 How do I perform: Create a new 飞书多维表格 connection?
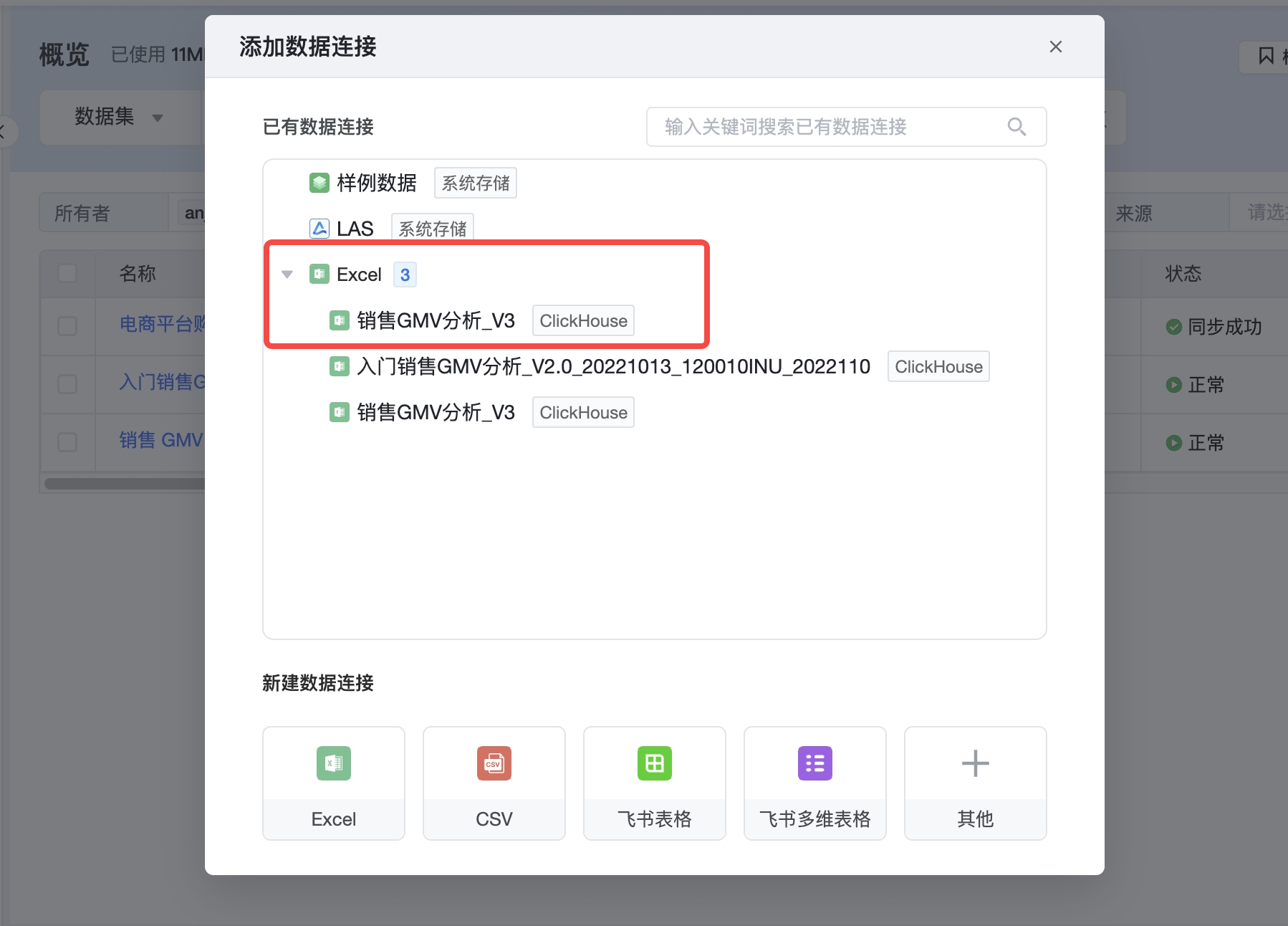pos(815,783)
